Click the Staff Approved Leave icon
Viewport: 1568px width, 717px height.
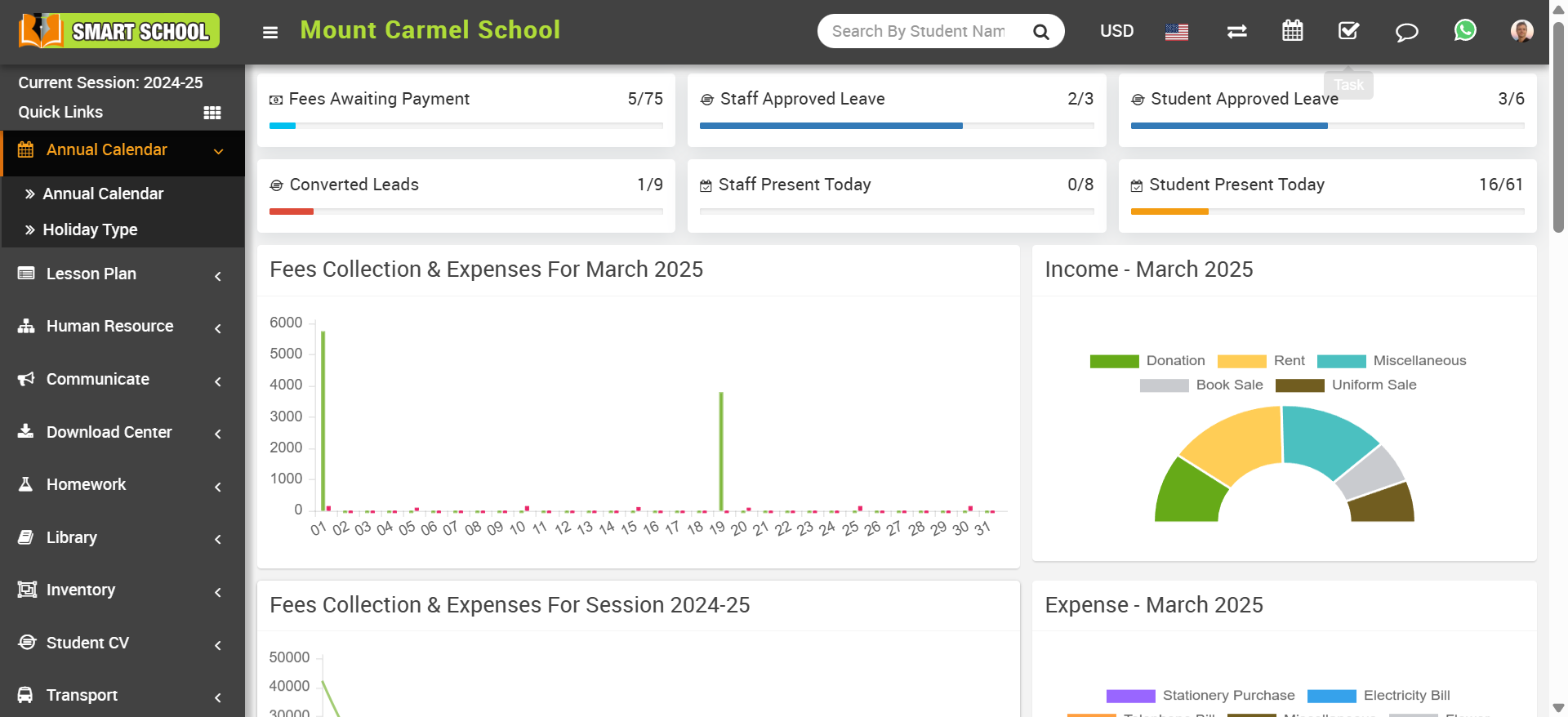(x=707, y=100)
